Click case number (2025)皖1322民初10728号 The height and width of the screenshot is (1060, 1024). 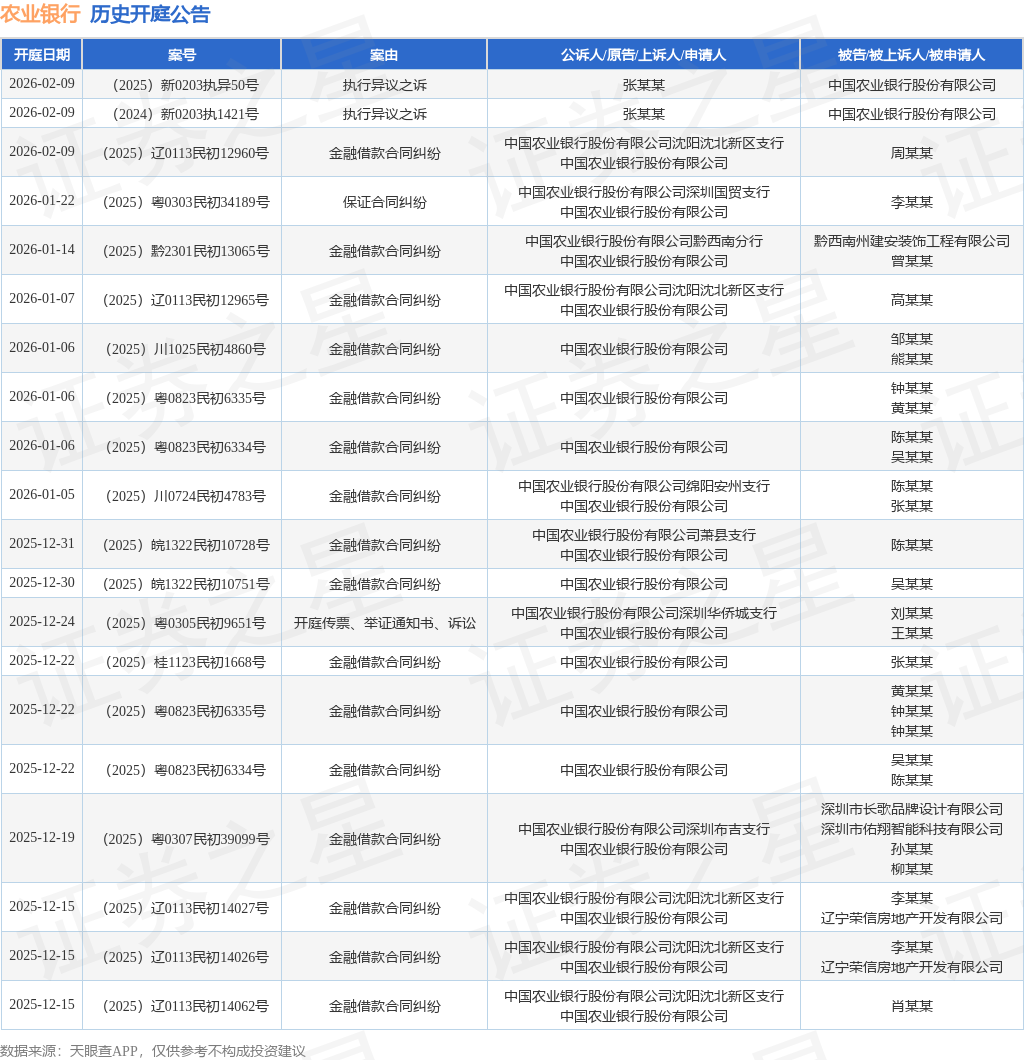click(x=182, y=546)
